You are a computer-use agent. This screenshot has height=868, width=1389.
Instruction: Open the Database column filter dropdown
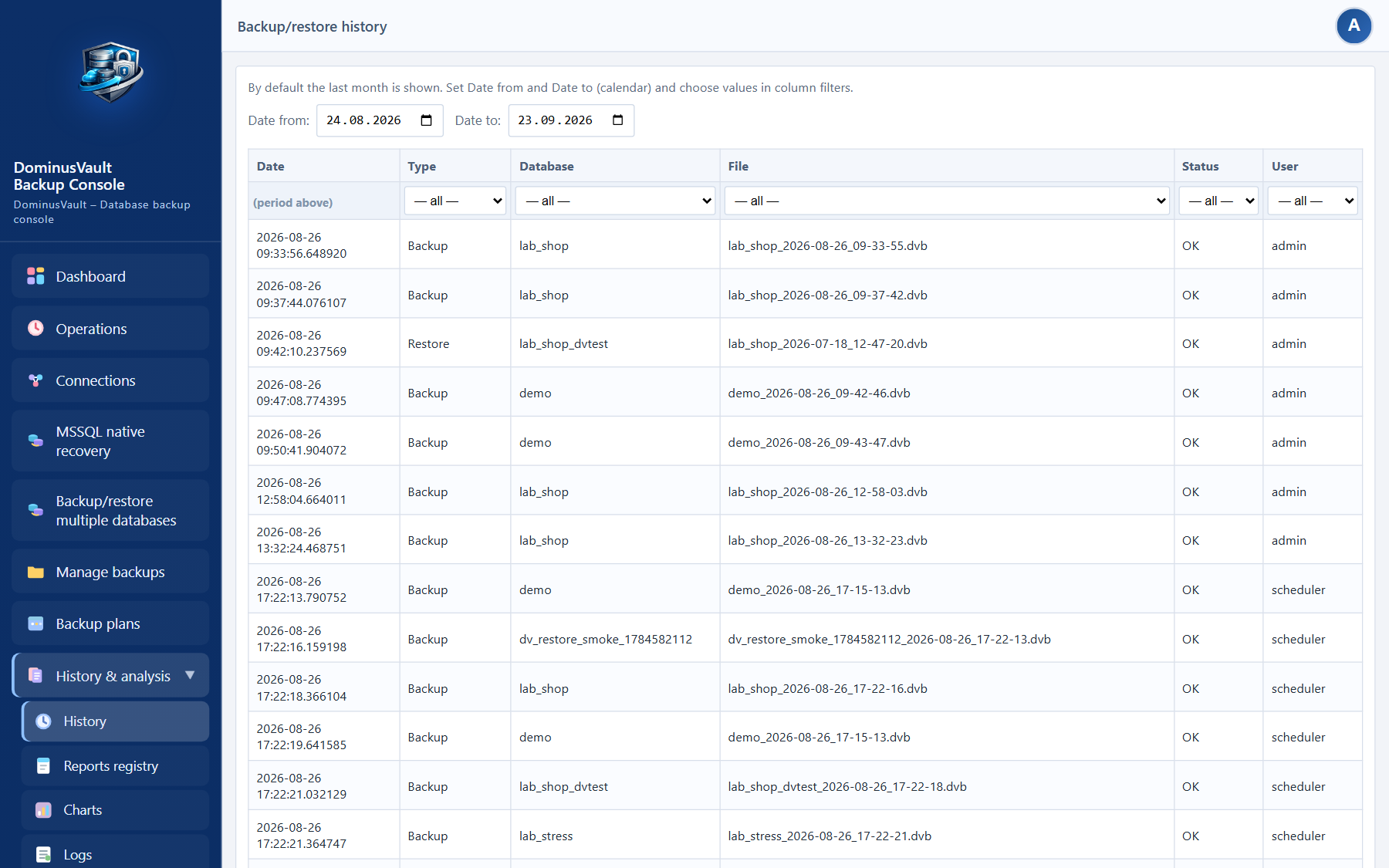616,201
